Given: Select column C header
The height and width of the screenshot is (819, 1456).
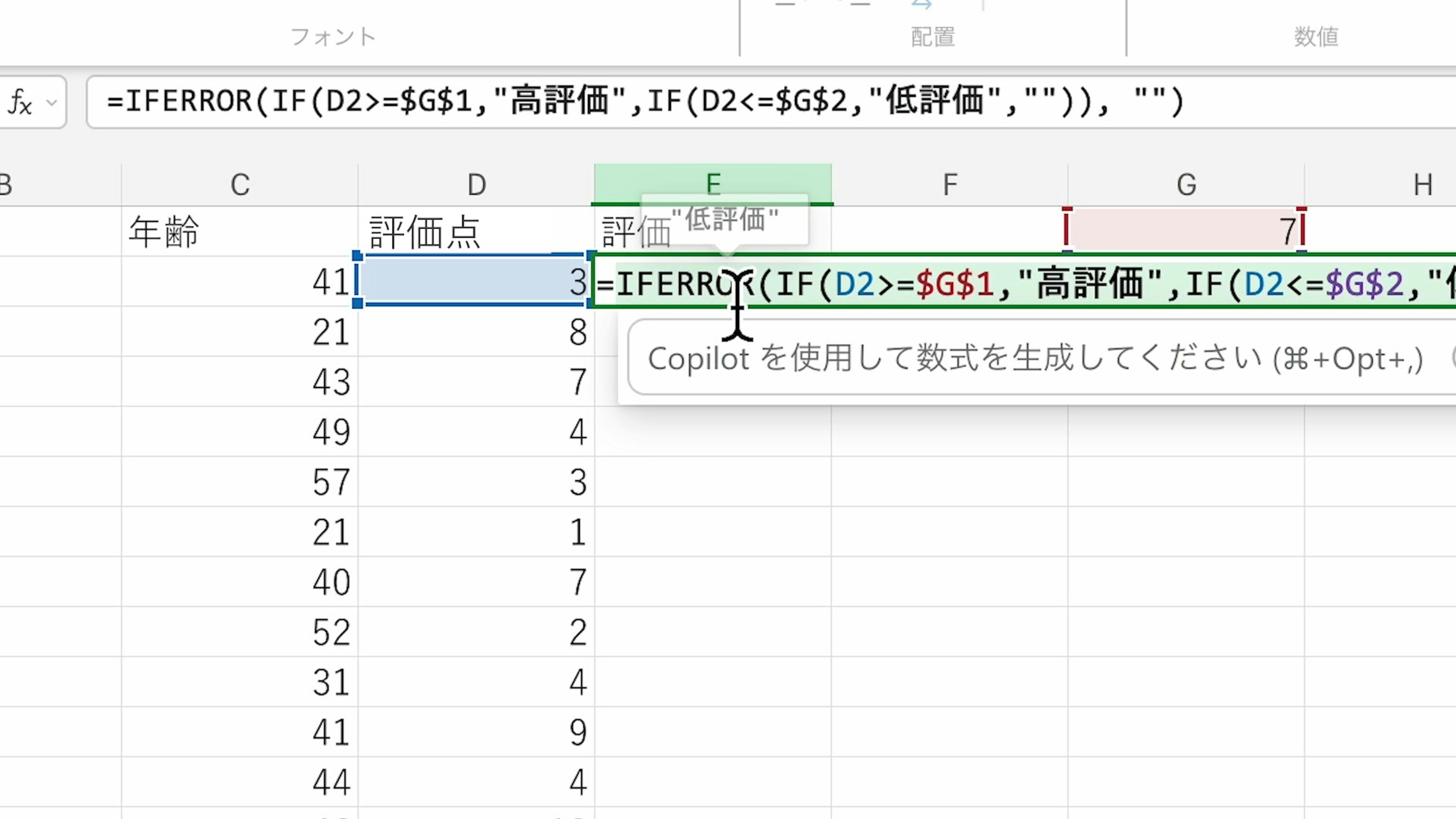Looking at the screenshot, I should click(x=240, y=184).
